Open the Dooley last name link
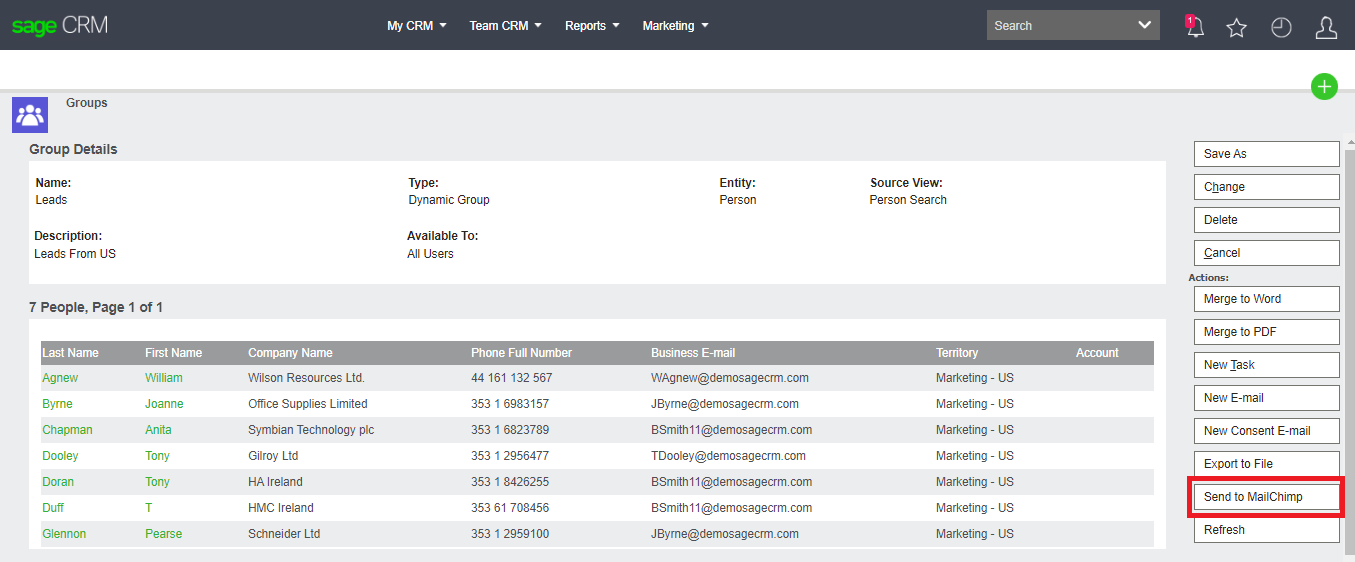The image size is (1355, 562). (x=60, y=456)
